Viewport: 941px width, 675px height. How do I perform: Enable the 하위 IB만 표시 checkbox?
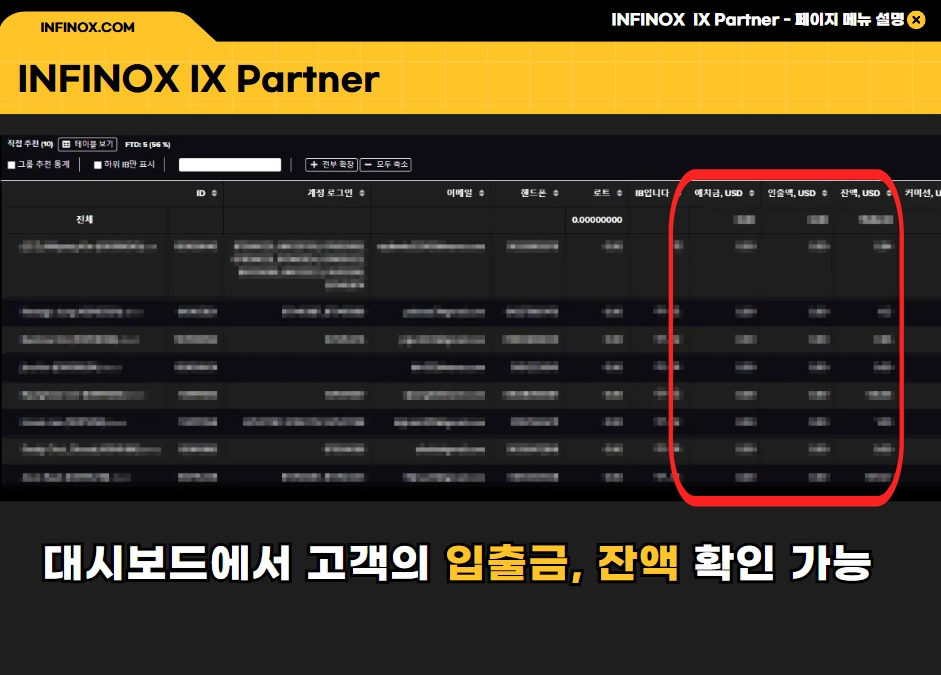pyautogui.click(x=98, y=165)
